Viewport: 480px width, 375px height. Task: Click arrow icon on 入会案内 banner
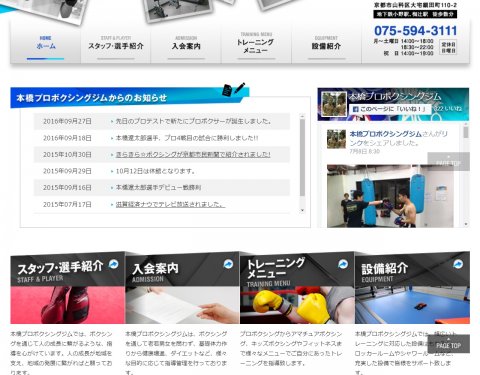point(228,264)
